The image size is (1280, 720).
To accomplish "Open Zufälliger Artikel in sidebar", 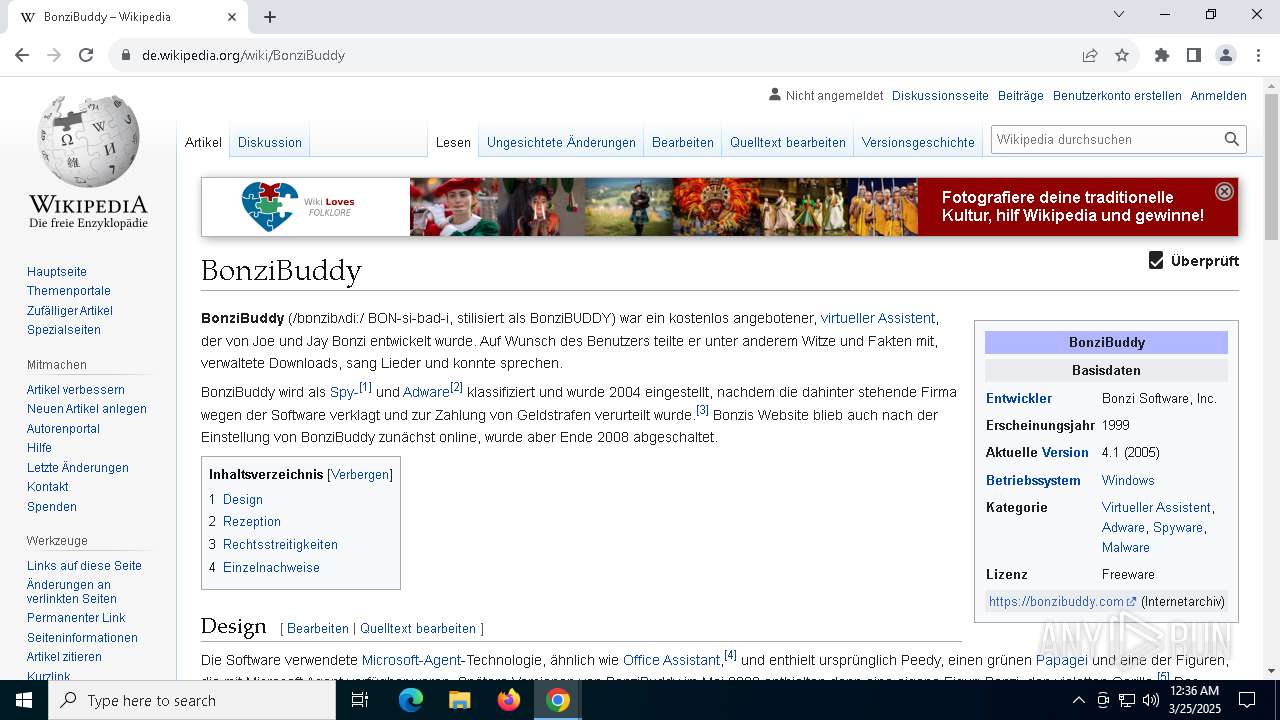I will [x=70, y=311].
